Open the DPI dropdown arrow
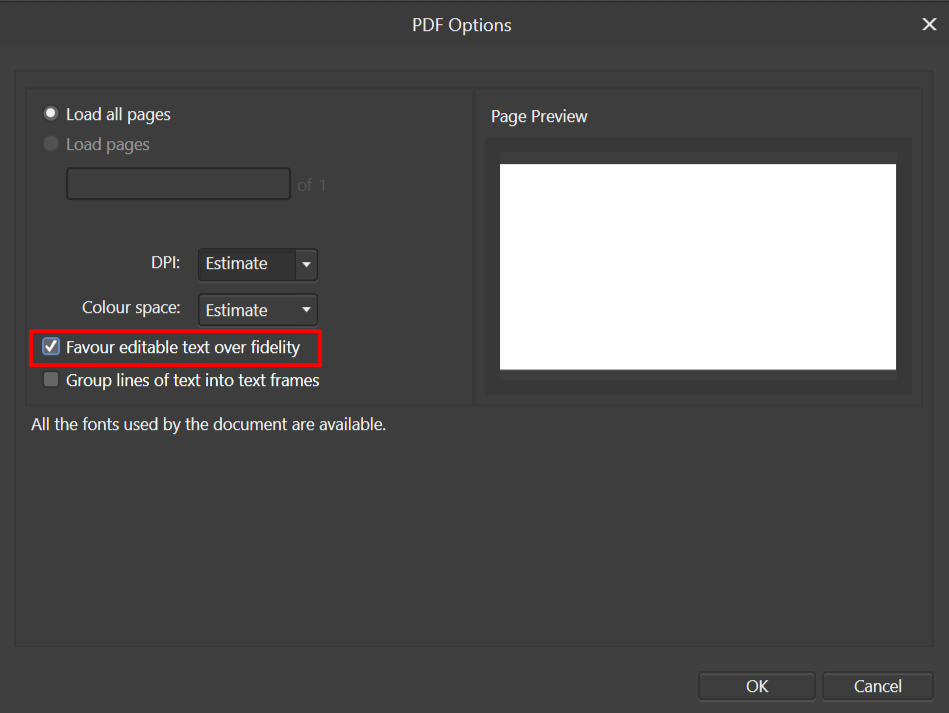 tap(306, 264)
